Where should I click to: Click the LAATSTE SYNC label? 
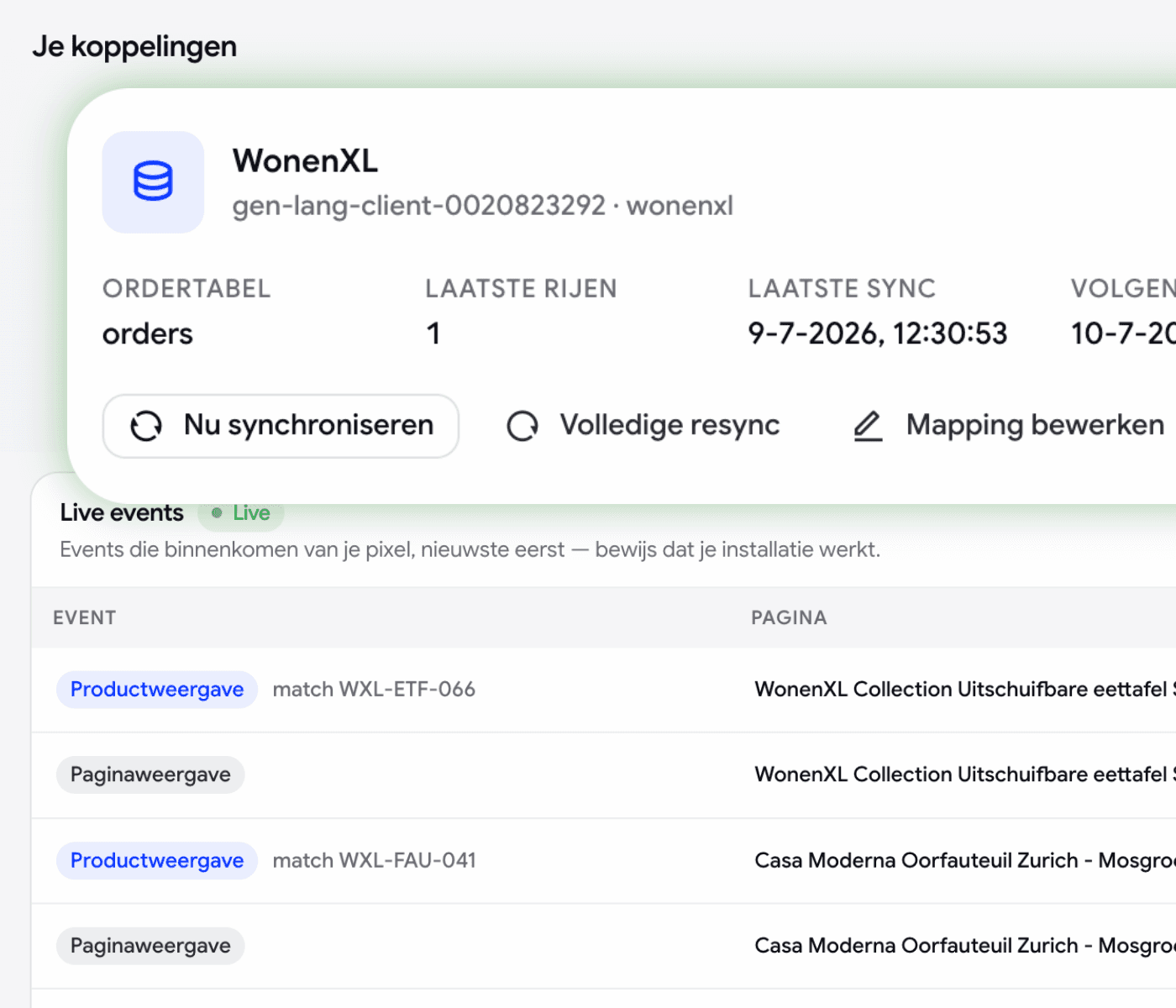[842, 289]
